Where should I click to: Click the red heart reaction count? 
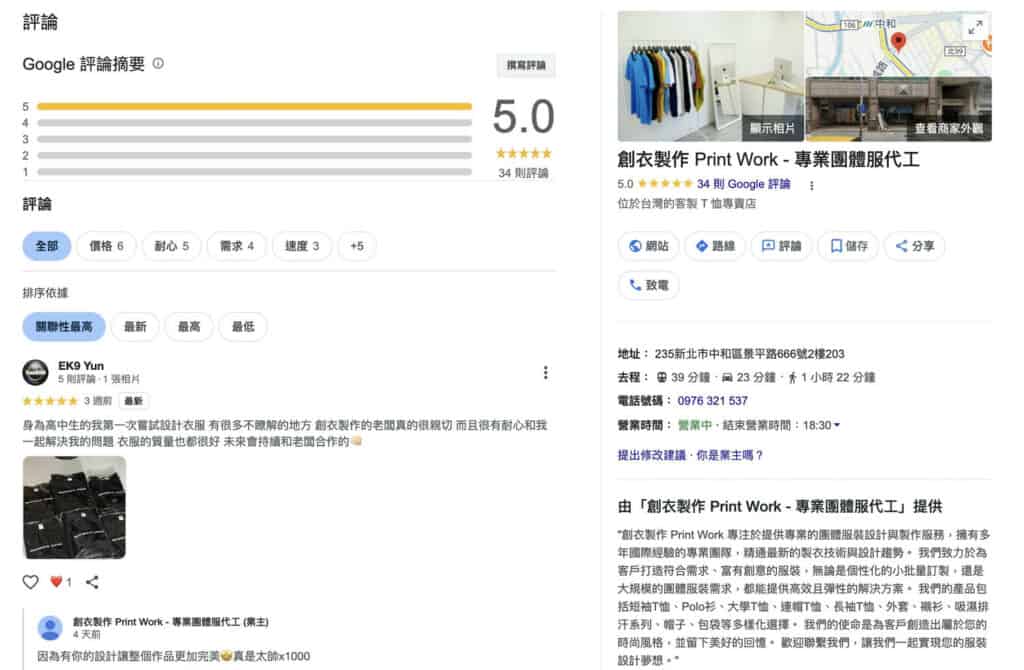[x=61, y=582]
